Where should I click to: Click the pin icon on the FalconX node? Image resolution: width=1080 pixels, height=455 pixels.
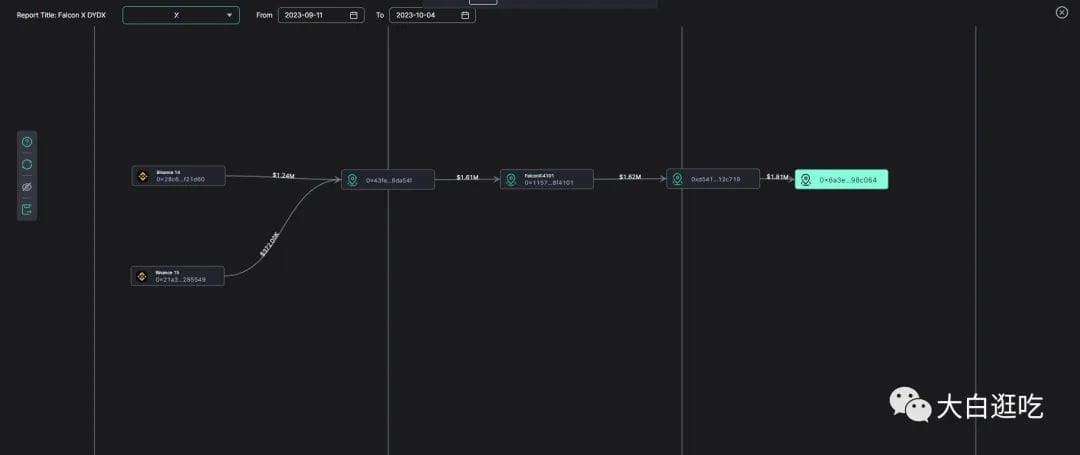[x=511, y=180]
